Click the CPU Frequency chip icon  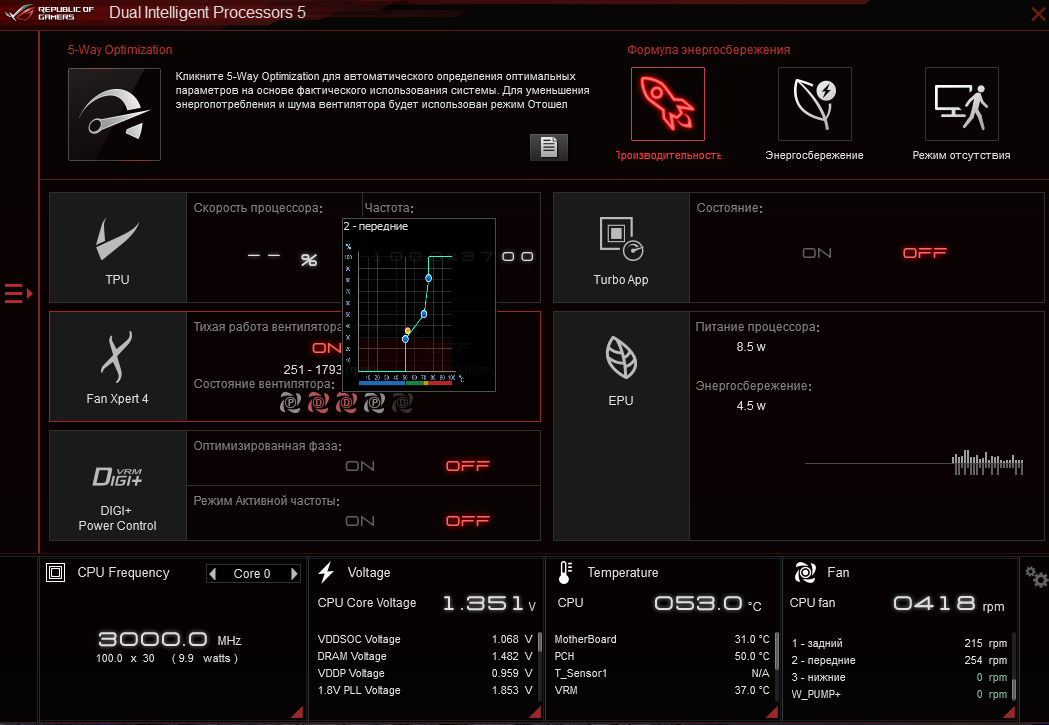(x=56, y=573)
